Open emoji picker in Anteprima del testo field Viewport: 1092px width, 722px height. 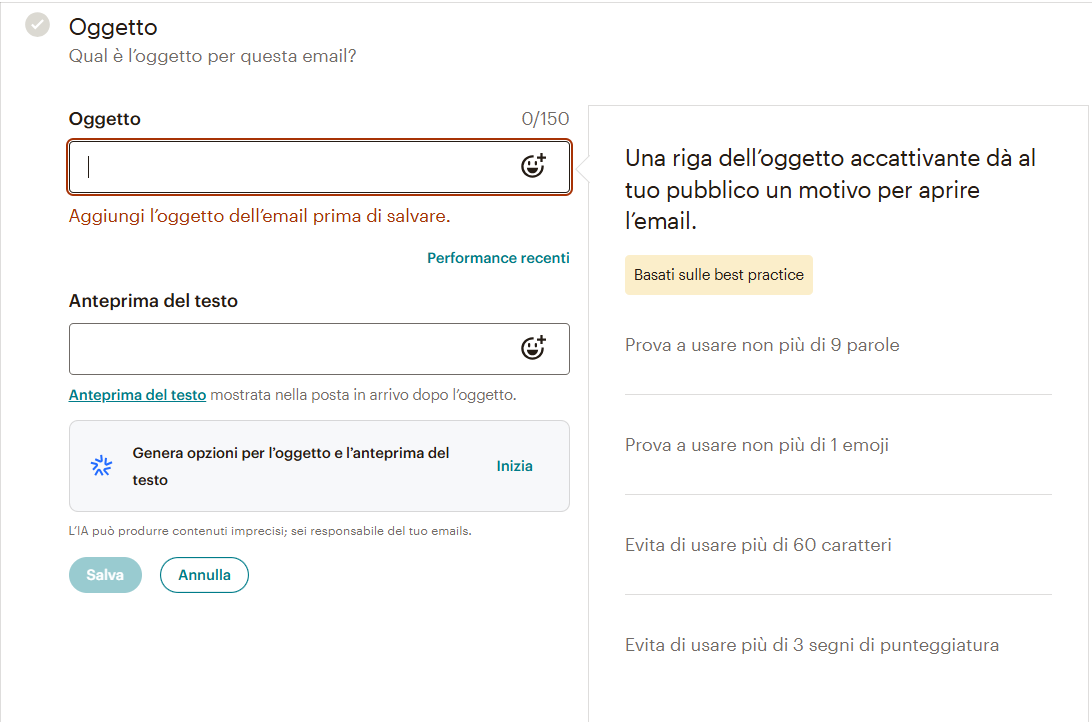pos(533,347)
